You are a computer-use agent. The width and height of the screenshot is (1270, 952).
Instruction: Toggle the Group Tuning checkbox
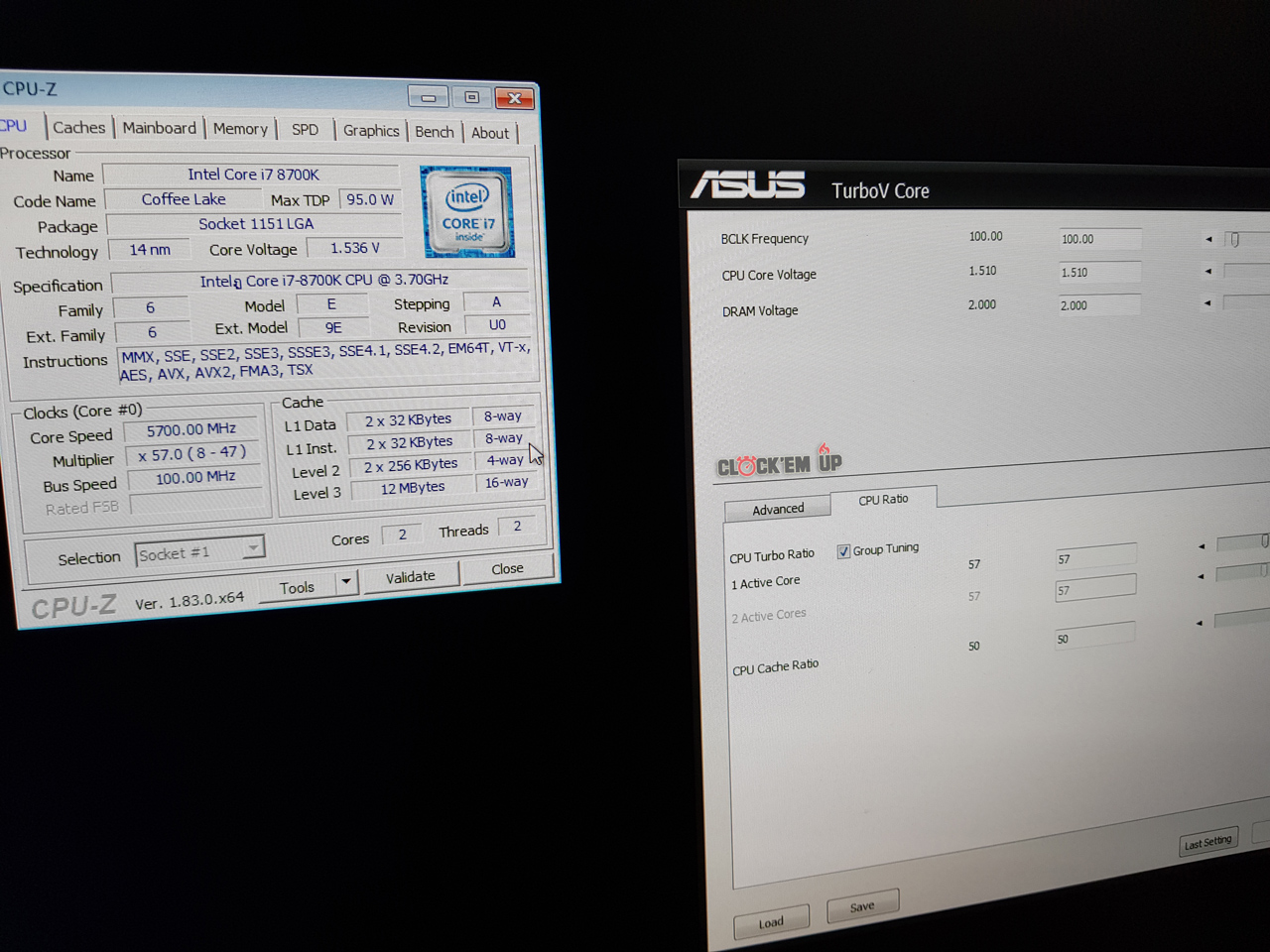(843, 551)
